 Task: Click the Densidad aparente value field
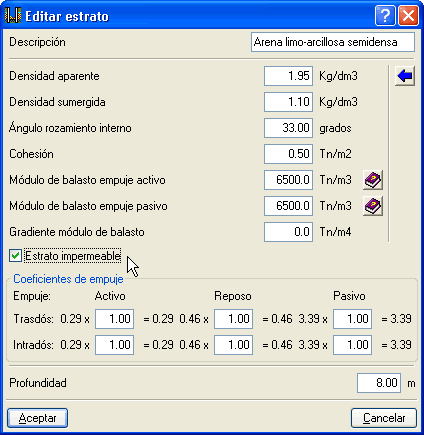pos(288,76)
